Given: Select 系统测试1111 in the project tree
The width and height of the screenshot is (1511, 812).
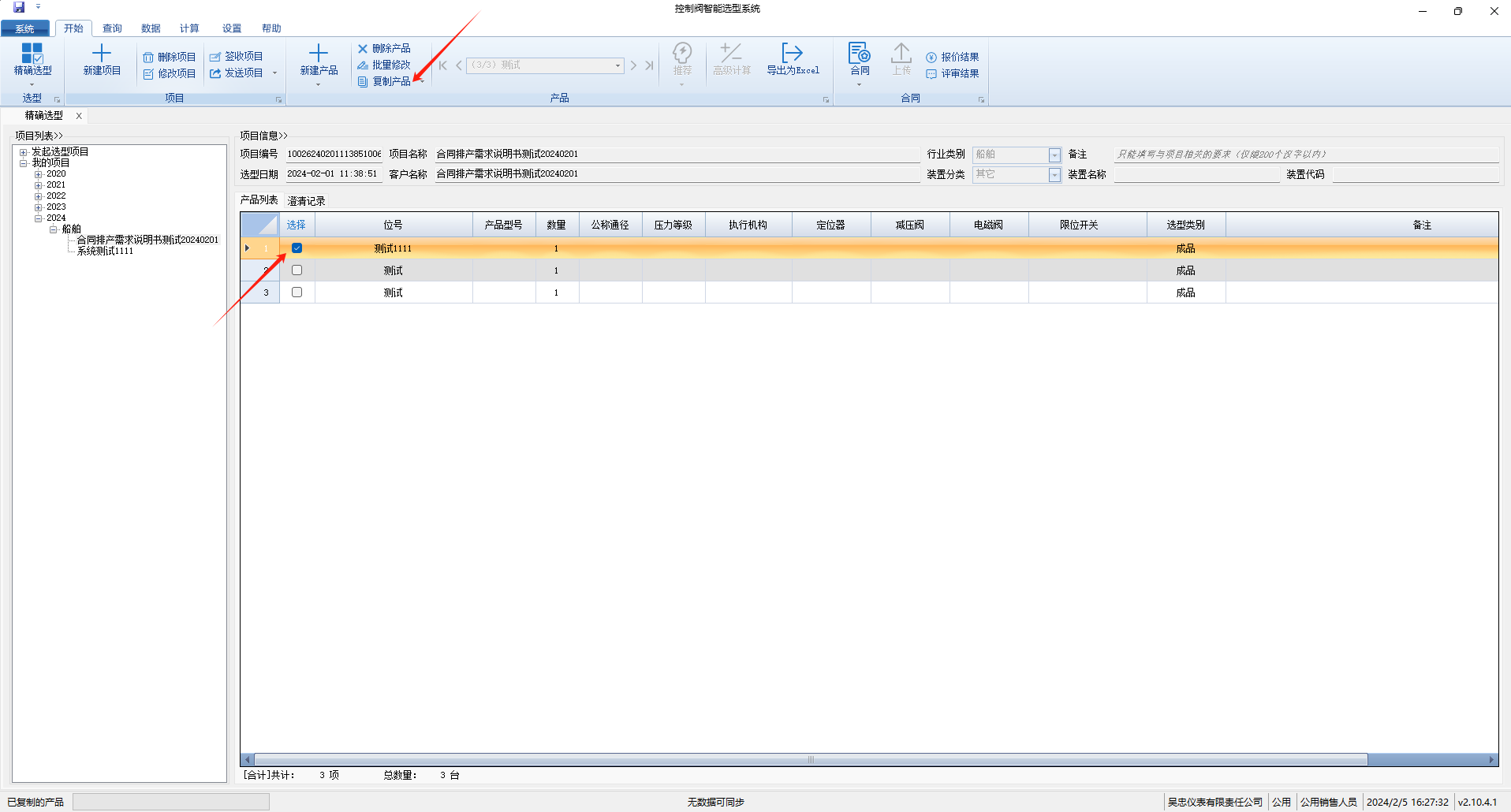Looking at the screenshot, I should tap(105, 251).
